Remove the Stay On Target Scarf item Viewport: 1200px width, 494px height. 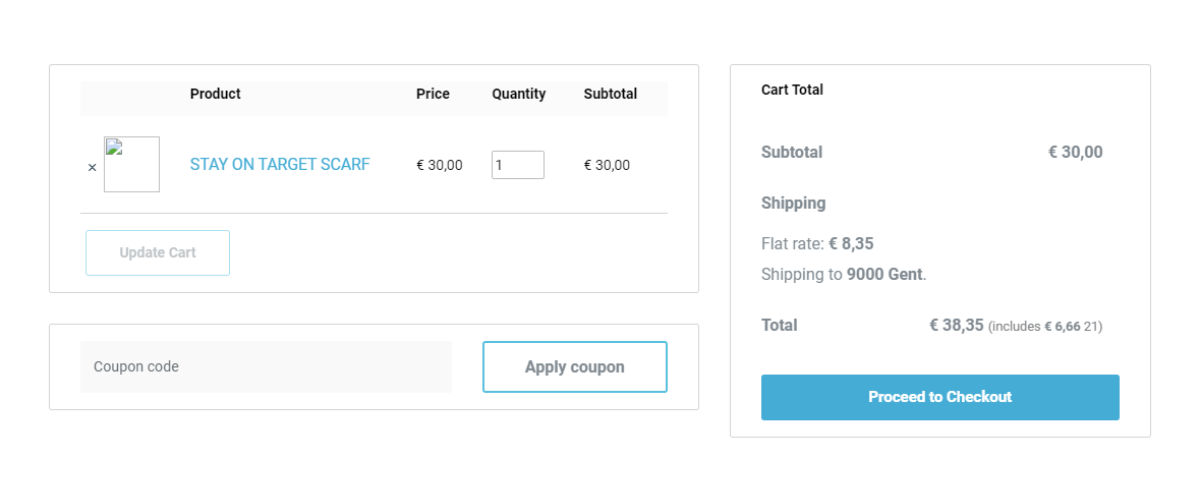pyautogui.click(x=92, y=168)
